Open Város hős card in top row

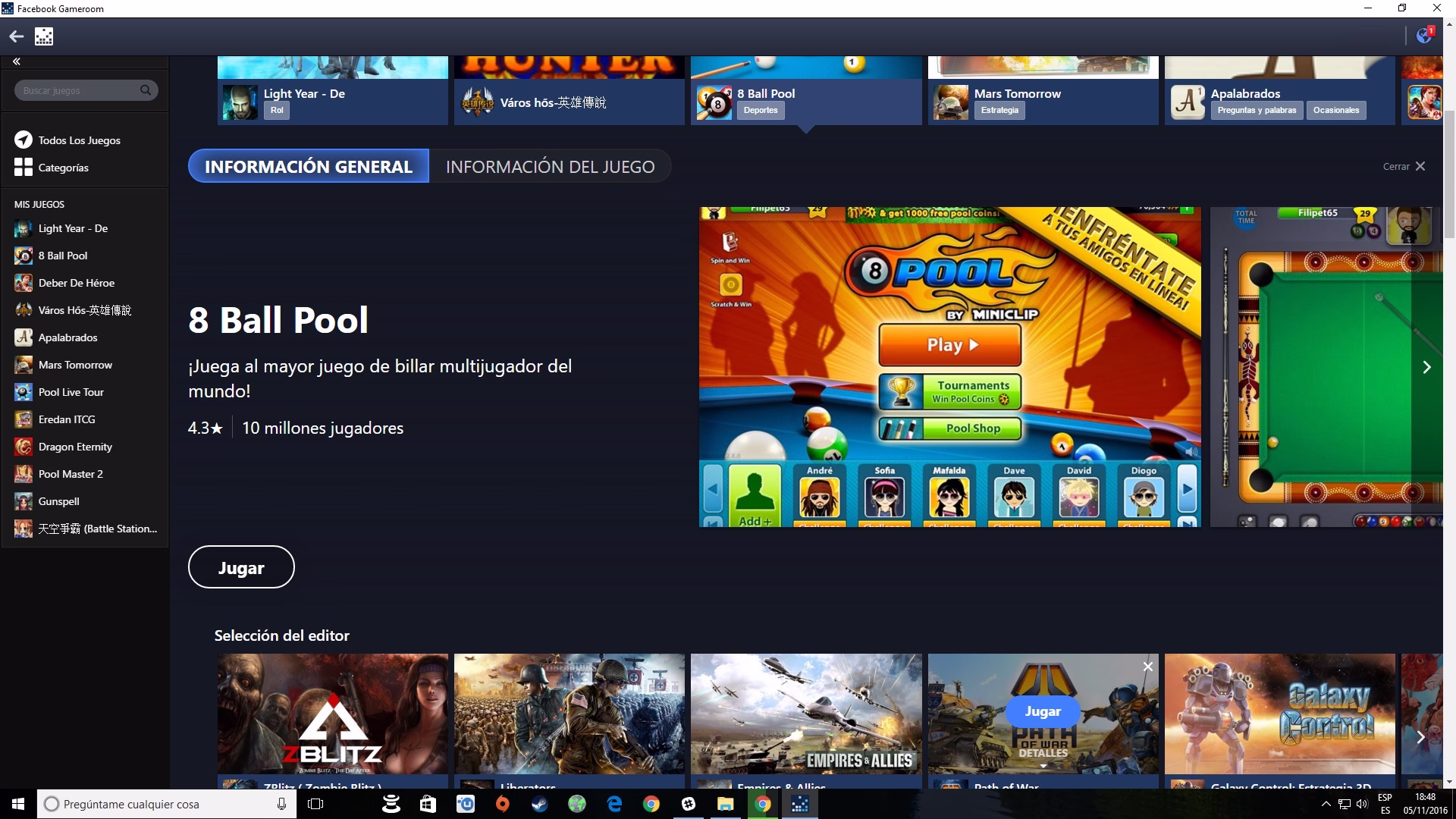point(570,90)
